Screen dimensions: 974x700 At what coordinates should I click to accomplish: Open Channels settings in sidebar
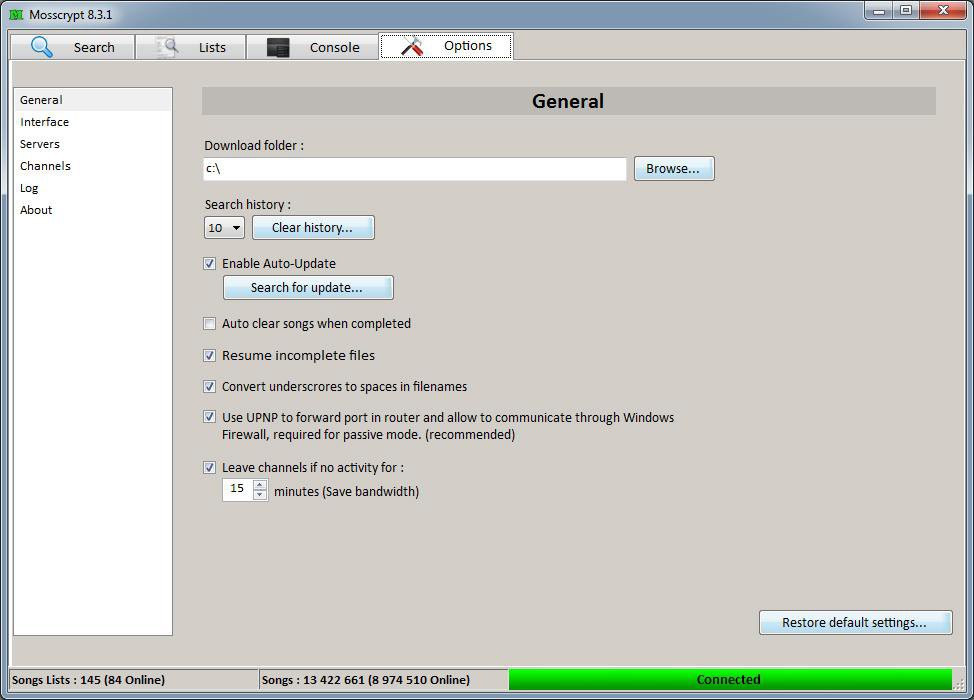tap(93, 166)
